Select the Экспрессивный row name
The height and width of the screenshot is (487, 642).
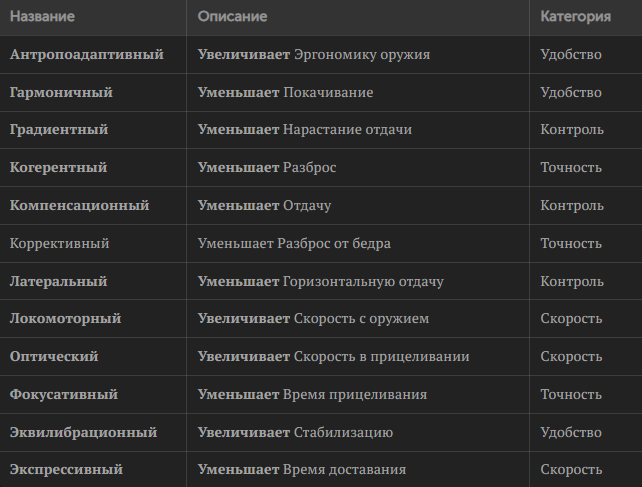pos(66,469)
